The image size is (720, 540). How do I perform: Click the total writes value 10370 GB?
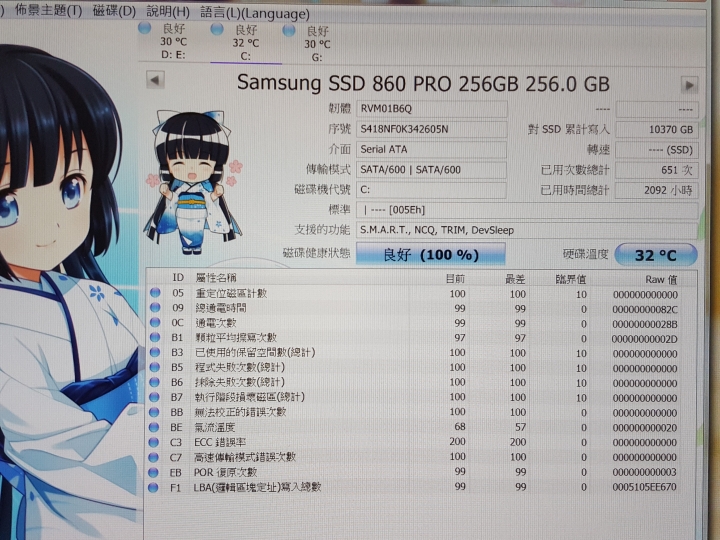657,129
